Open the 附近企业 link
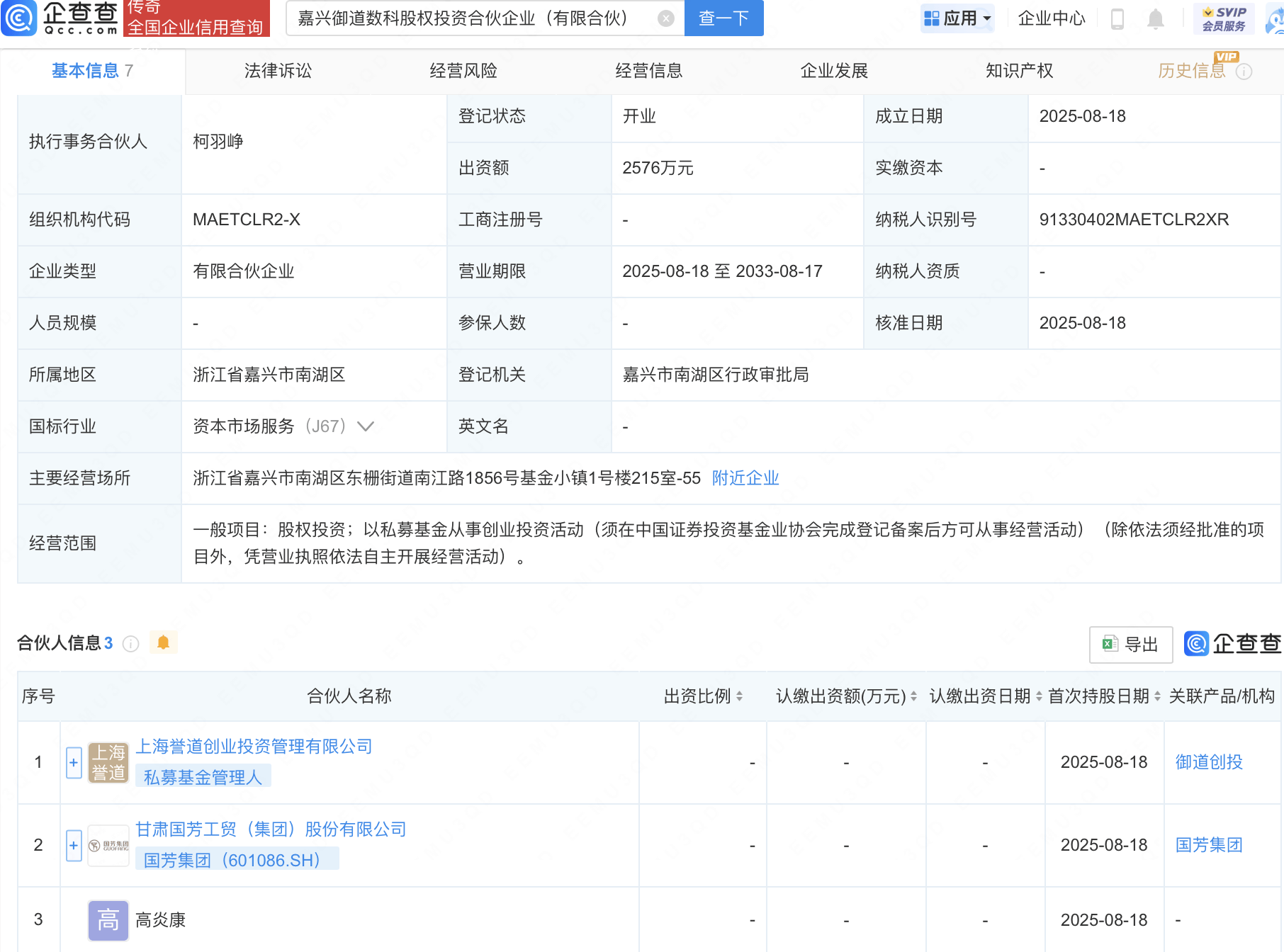The height and width of the screenshot is (952, 1284). 745,478
